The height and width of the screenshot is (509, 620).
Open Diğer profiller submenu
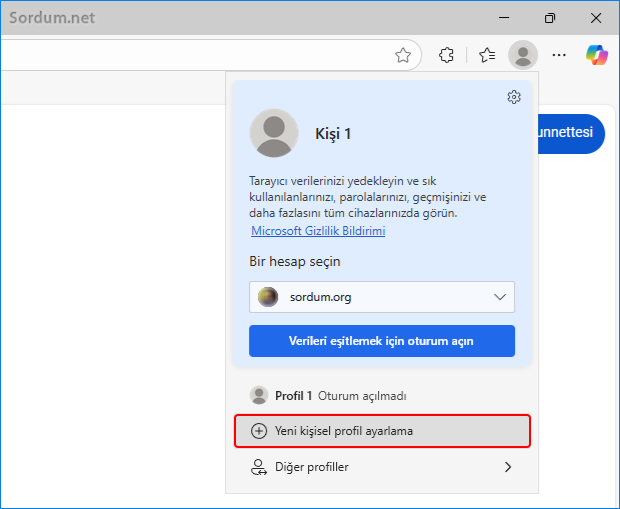point(382,467)
